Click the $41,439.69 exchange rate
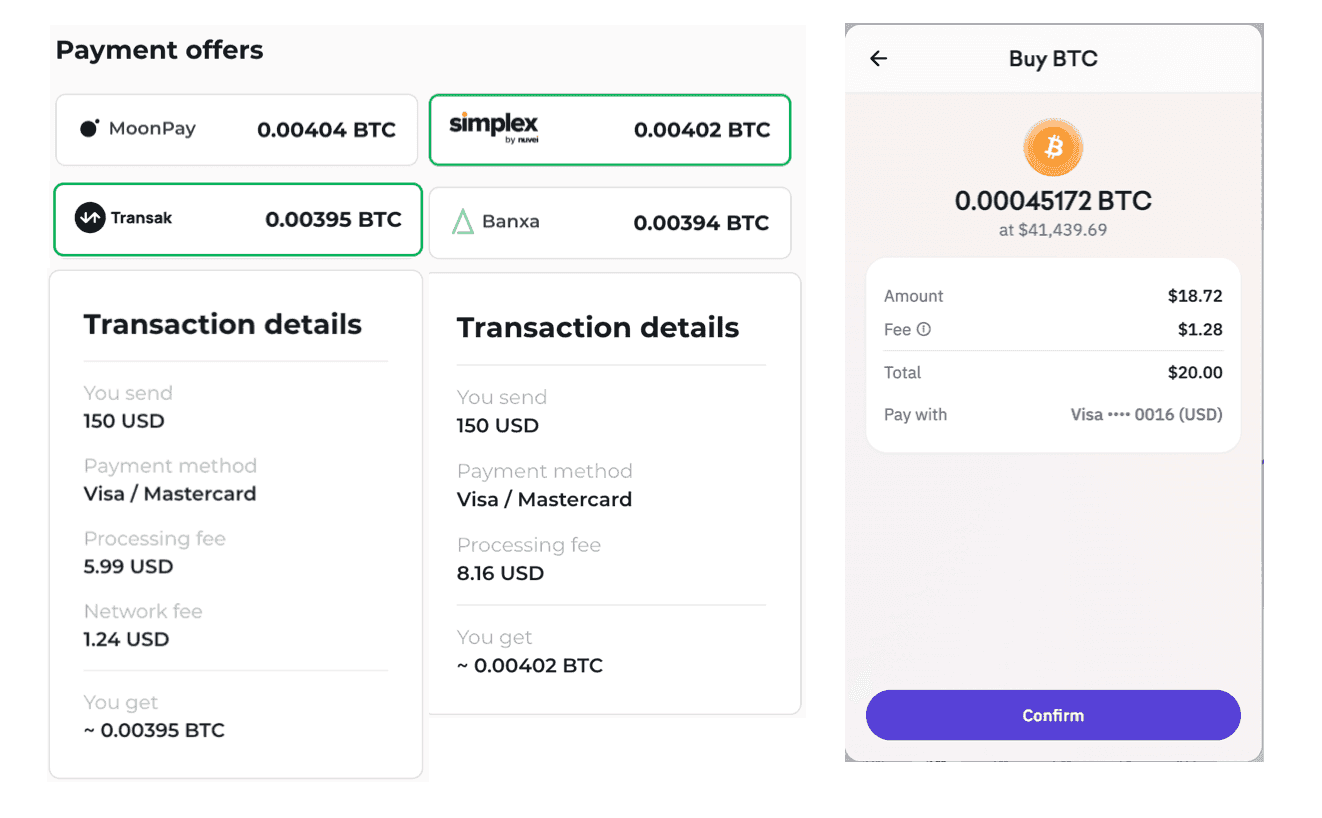The height and width of the screenshot is (818, 1322). pyautogui.click(x=1053, y=229)
